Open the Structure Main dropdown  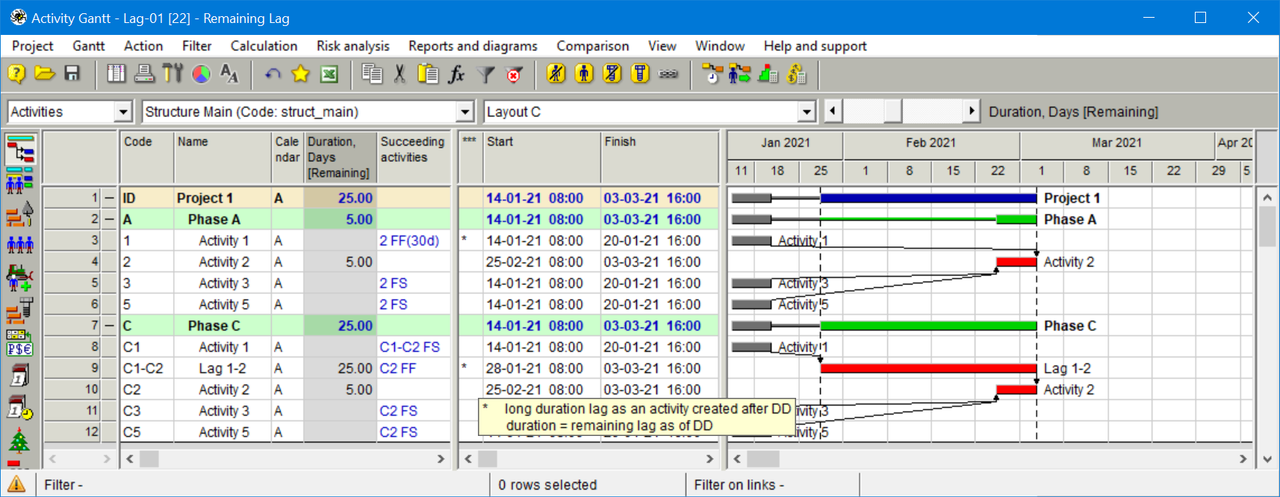(464, 112)
